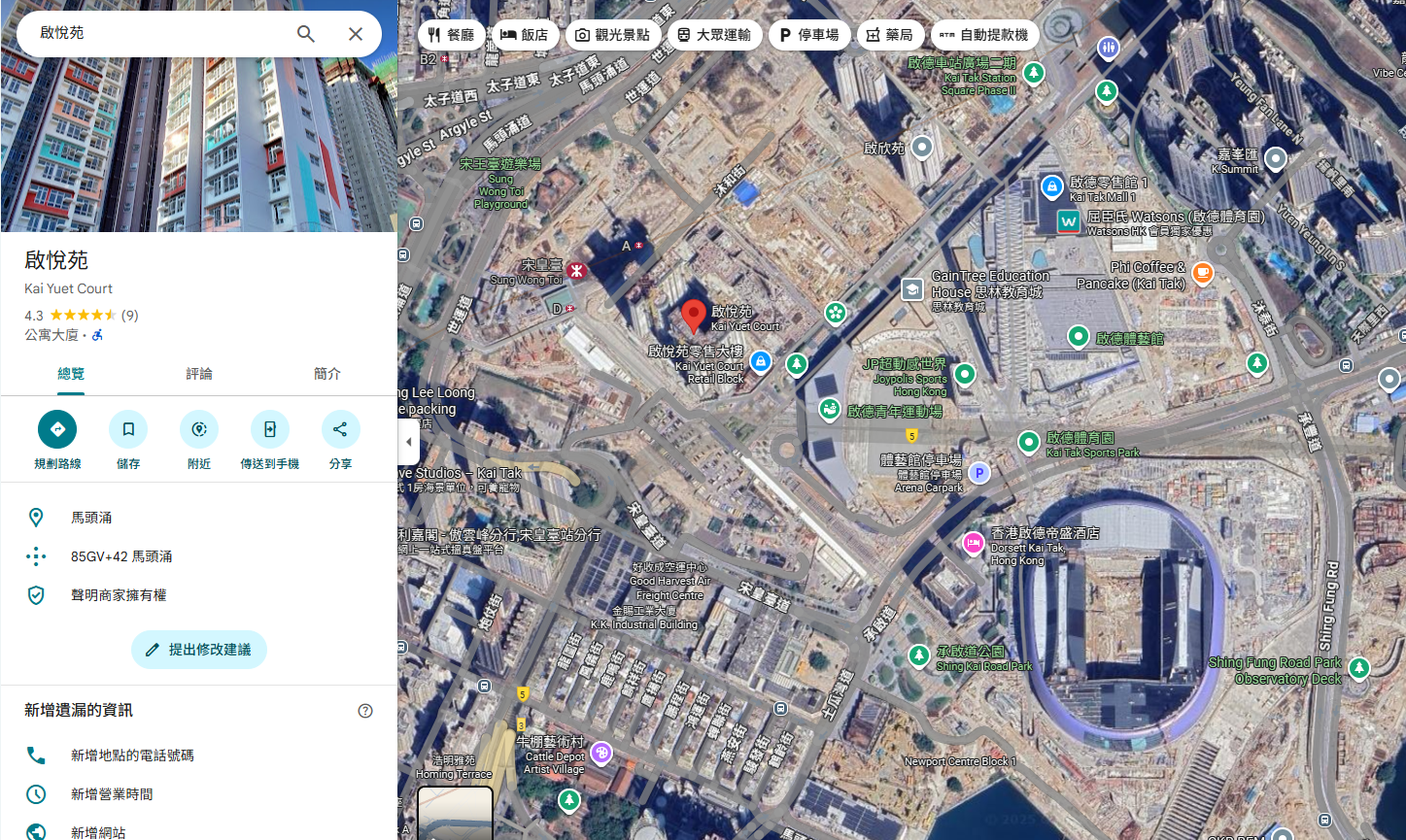Show 大眾運輸 public transit options
Image resolution: width=1406 pixels, height=840 pixels.
coord(716,34)
